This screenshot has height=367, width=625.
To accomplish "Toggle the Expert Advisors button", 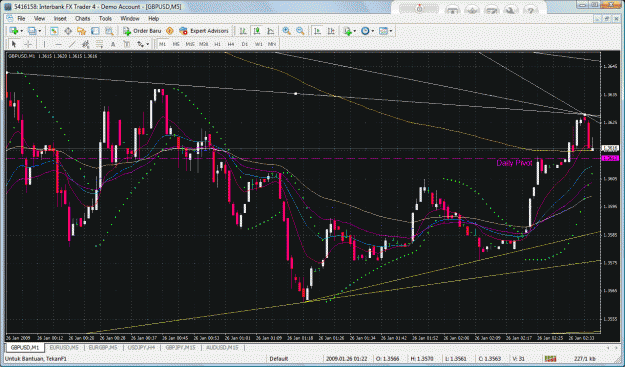I will pos(204,31).
